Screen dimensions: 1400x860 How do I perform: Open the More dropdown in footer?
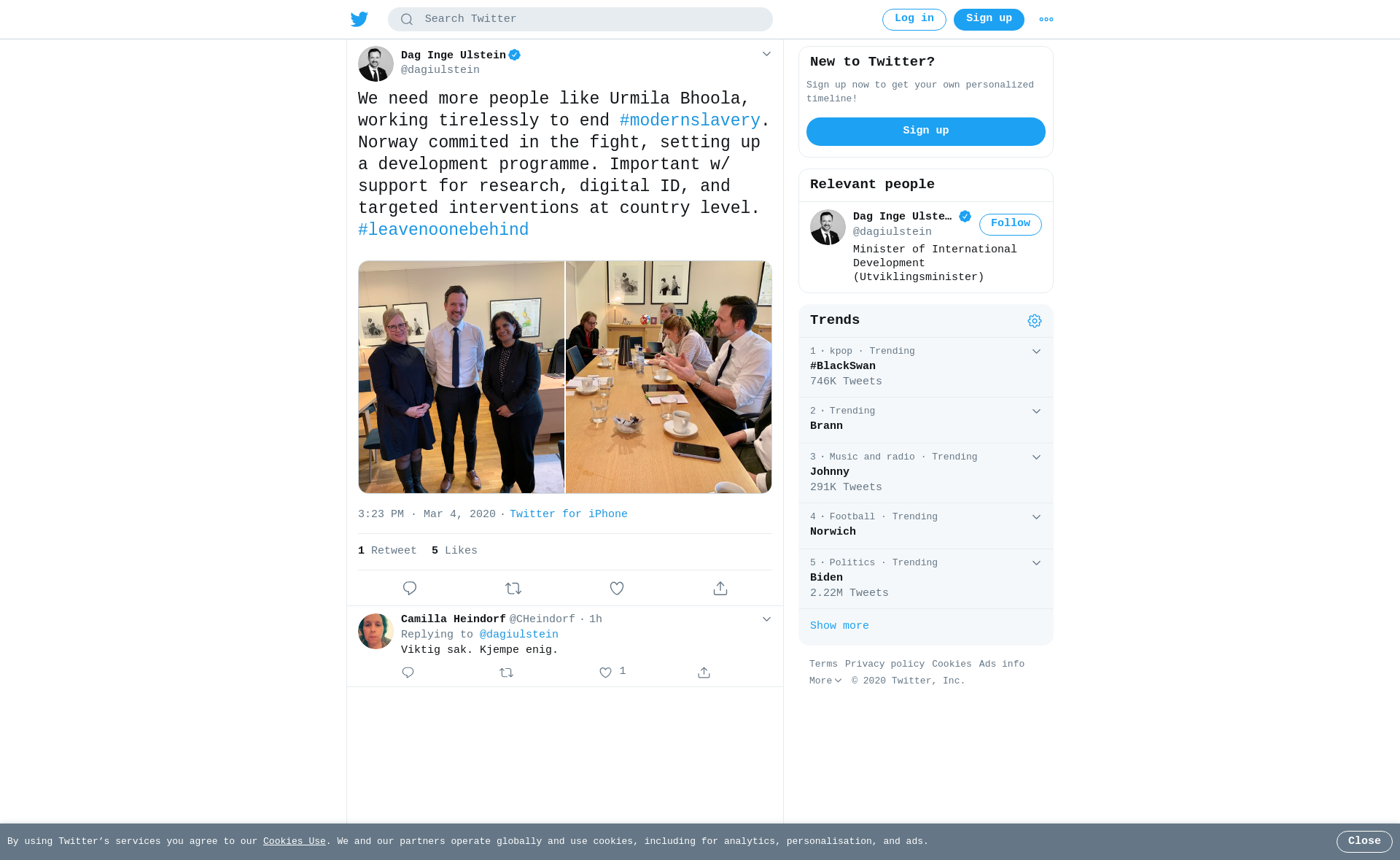pos(825,681)
